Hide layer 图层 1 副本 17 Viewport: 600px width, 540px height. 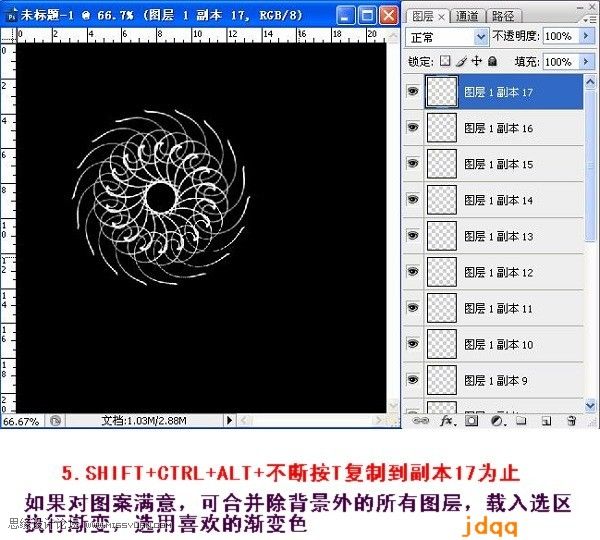tap(412, 91)
